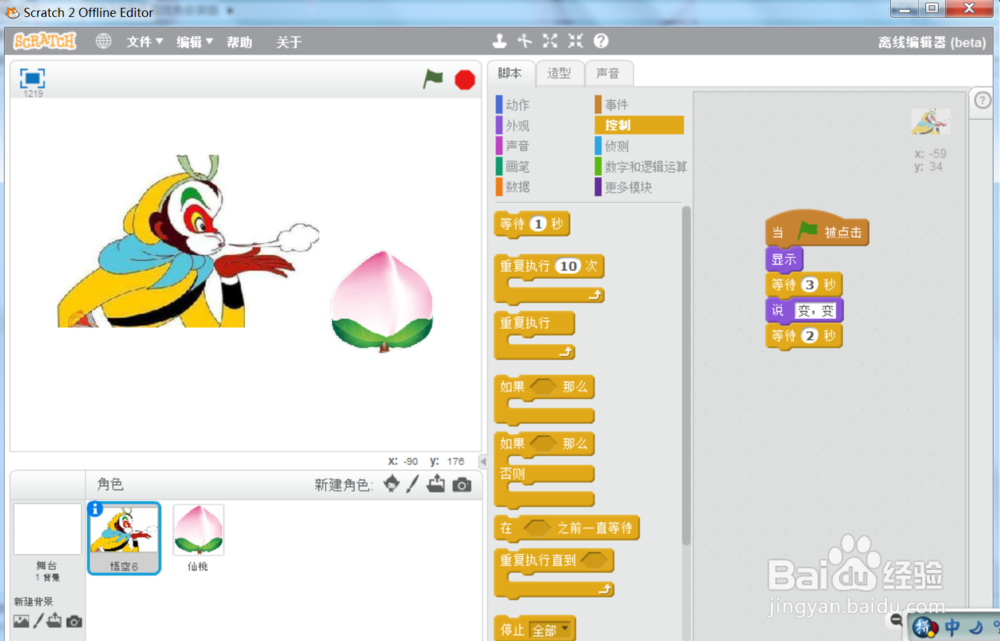This screenshot has width=1000, height=641.
Task: Choose a new sprite from the library
Action: 392,484
